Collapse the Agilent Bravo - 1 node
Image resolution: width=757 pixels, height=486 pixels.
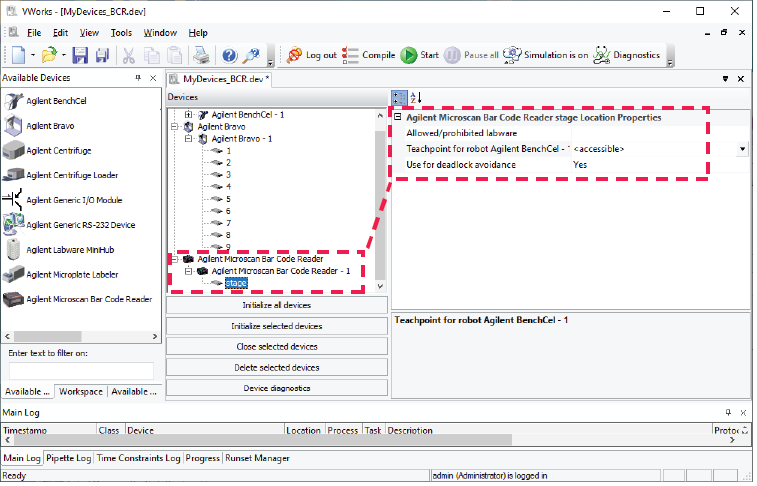click(x=189, y=139)
